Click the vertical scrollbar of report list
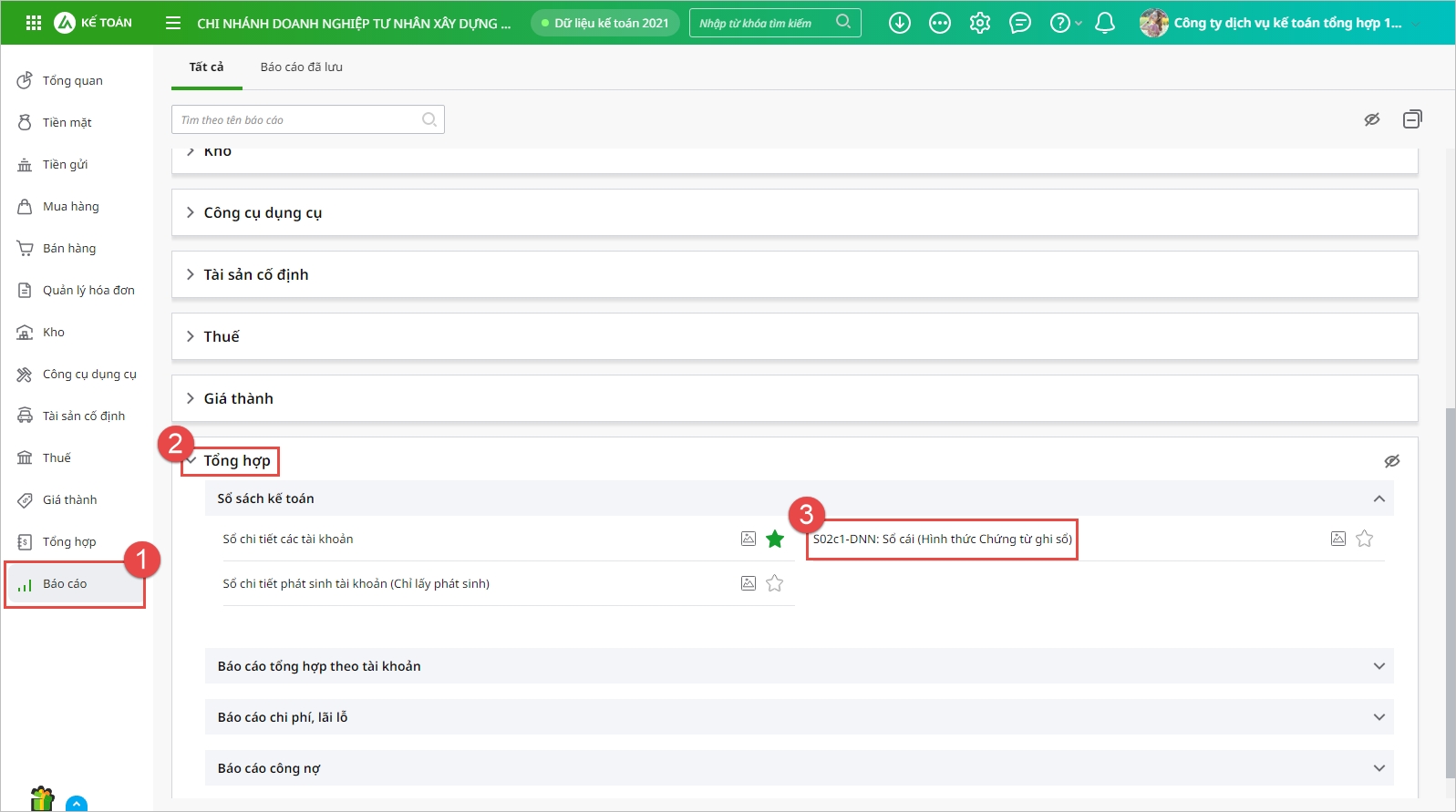This screenshot has height=812, width=1456. pos(1450,592)
